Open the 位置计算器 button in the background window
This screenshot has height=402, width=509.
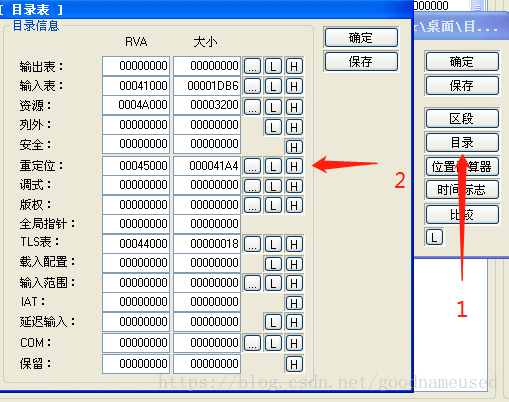(x=462, y=166)
